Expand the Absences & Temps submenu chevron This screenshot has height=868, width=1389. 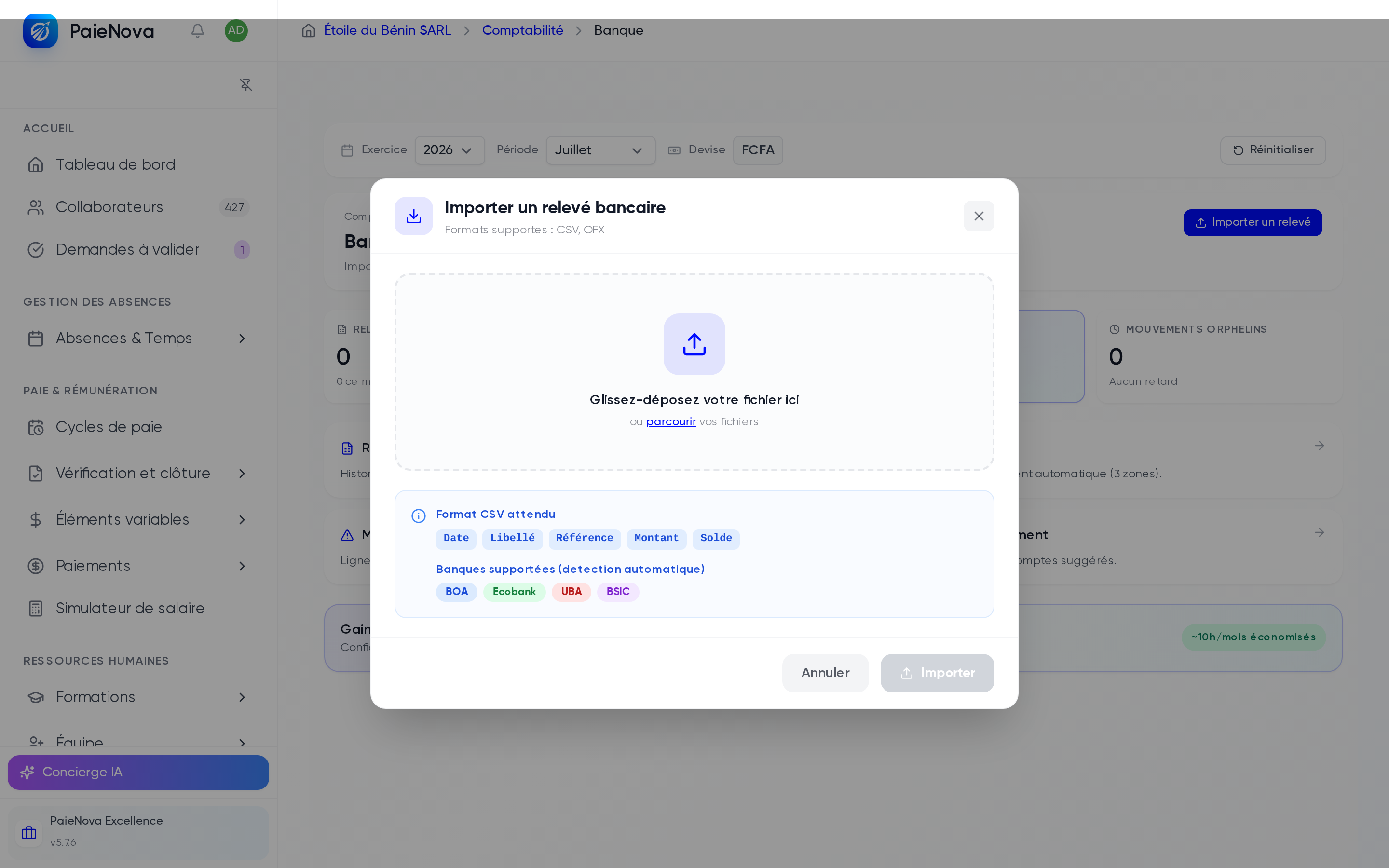(x=242, y=339)
